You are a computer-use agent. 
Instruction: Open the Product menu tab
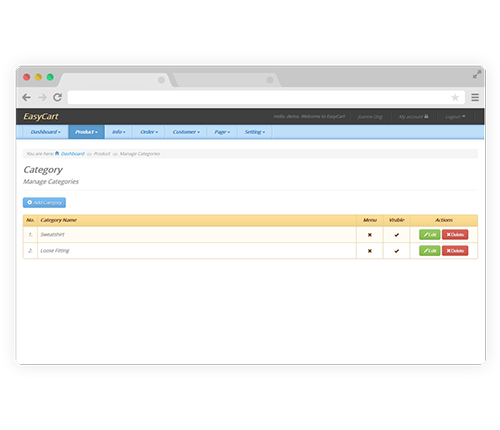pyautogui.click(x=87, y=132)
